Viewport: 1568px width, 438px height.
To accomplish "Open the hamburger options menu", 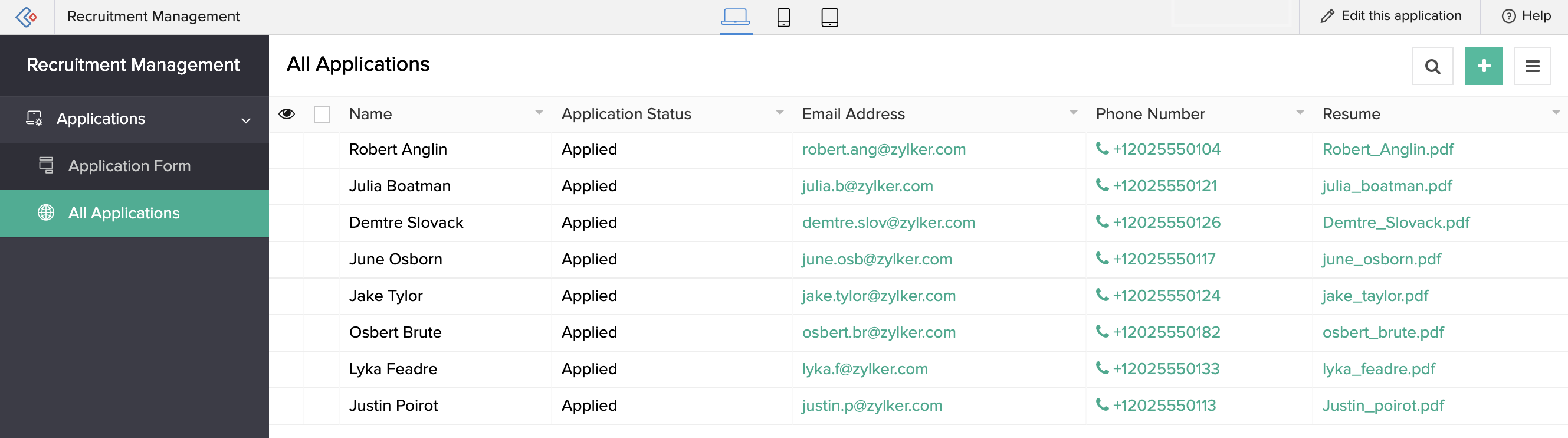I will click(1532, 66).
